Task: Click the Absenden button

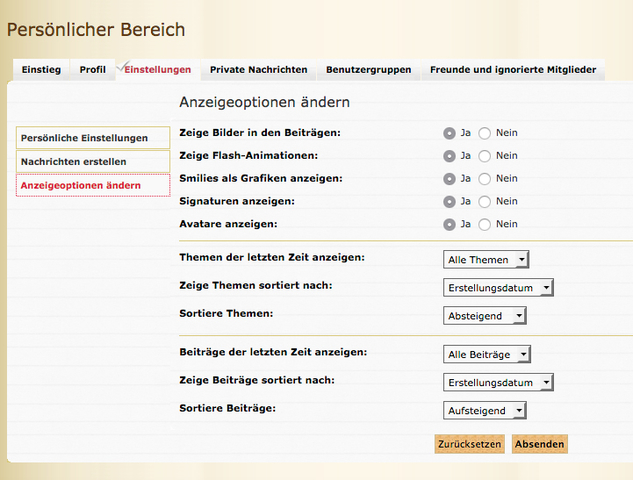Action: tap(540, 444)
